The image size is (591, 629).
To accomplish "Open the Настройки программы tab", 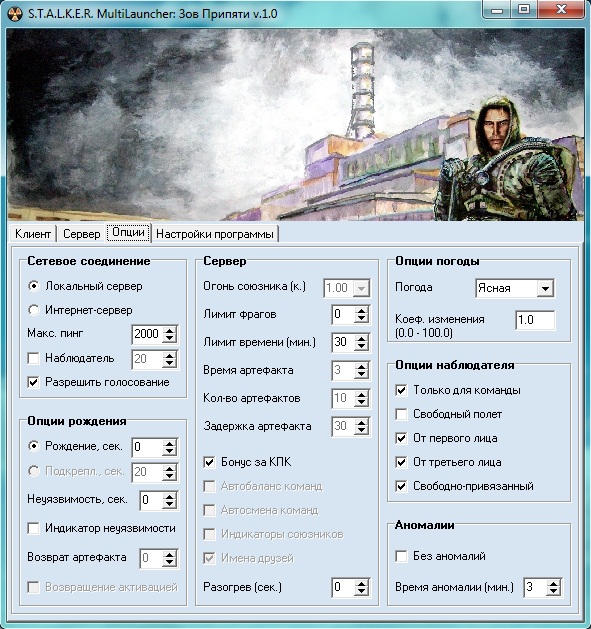I will 215,233.
